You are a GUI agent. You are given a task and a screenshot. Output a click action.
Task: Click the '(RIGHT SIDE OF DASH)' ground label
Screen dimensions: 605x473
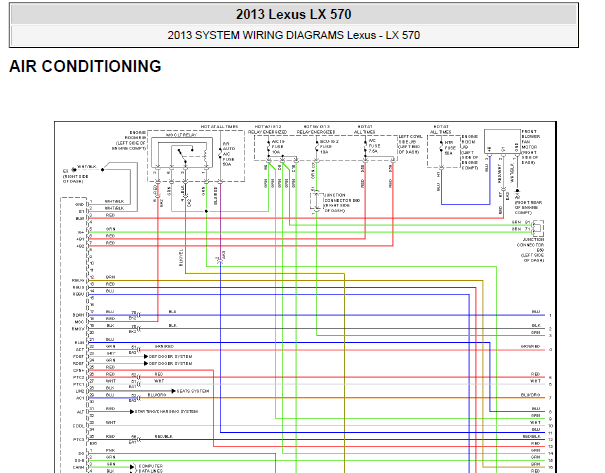click(x=76, y=179)
